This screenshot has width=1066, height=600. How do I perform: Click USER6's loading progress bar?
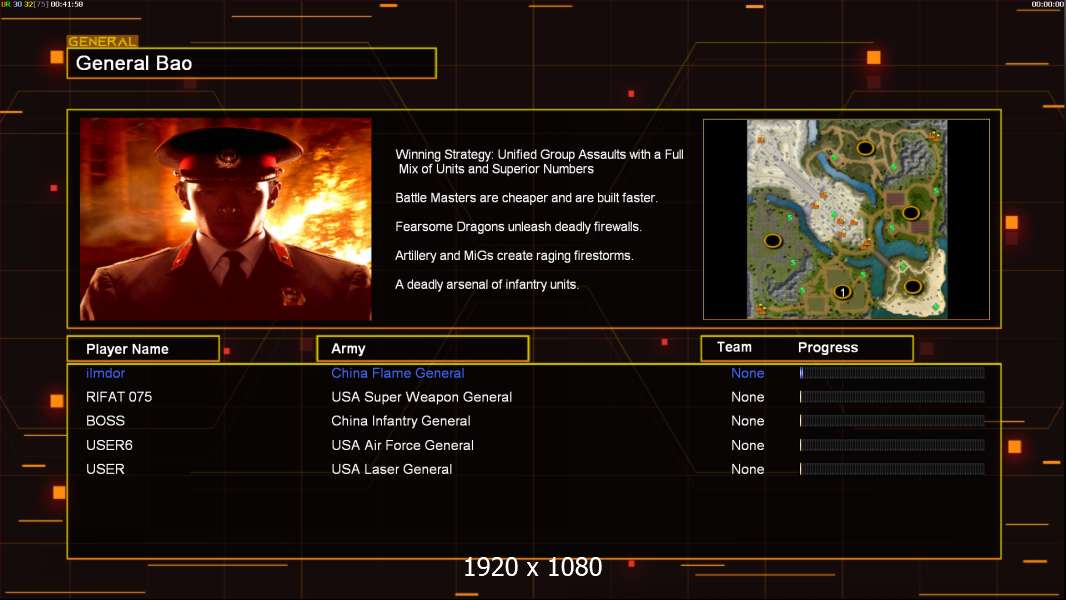(x=892, y=445)
